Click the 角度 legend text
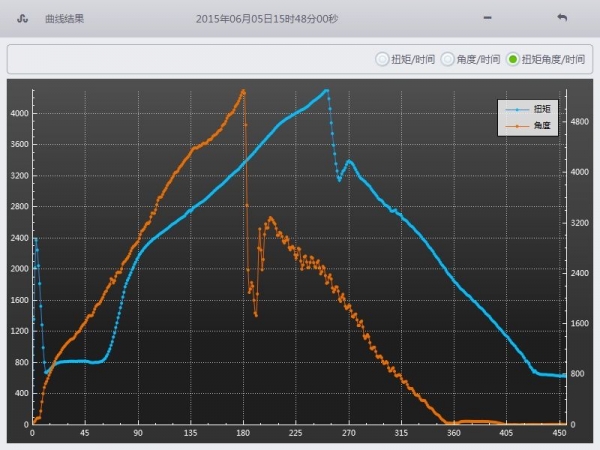 click(x=542, y=126)
